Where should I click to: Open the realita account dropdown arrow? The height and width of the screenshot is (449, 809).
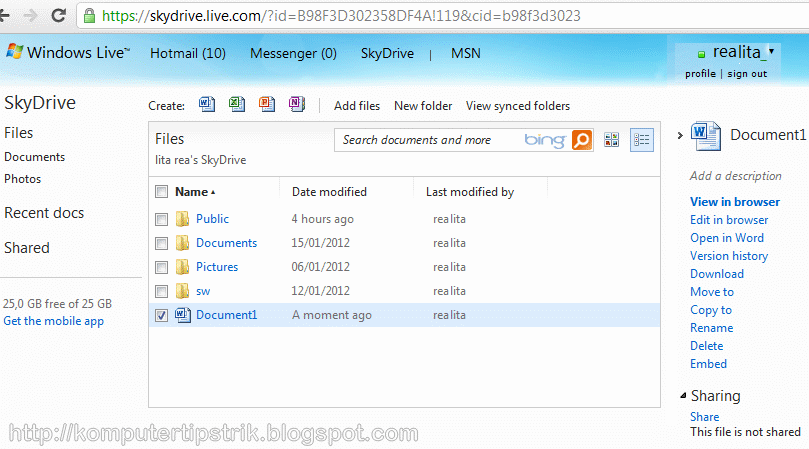point(771,51)
